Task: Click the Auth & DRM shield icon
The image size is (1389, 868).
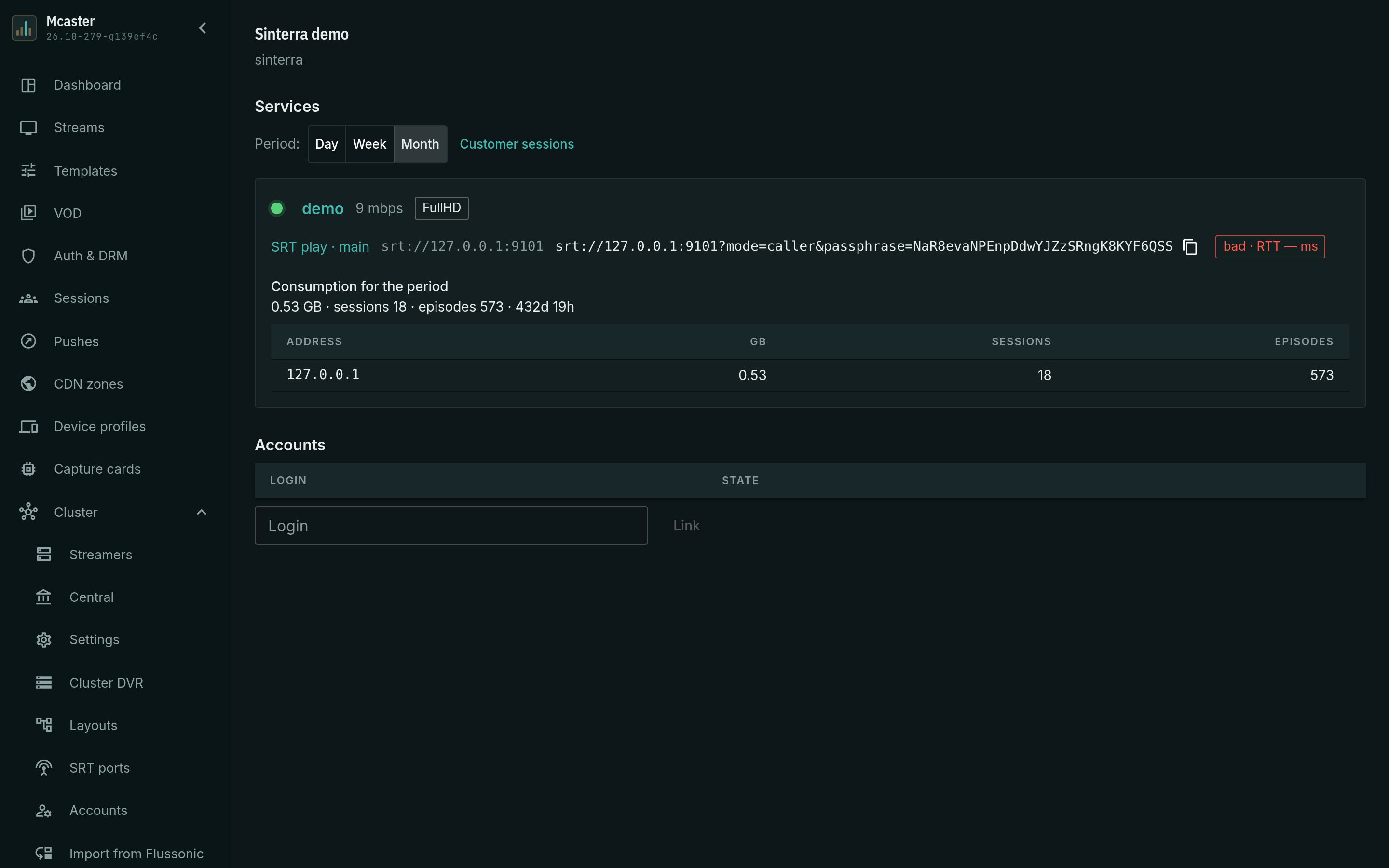Action: click(x=28, y=256)
